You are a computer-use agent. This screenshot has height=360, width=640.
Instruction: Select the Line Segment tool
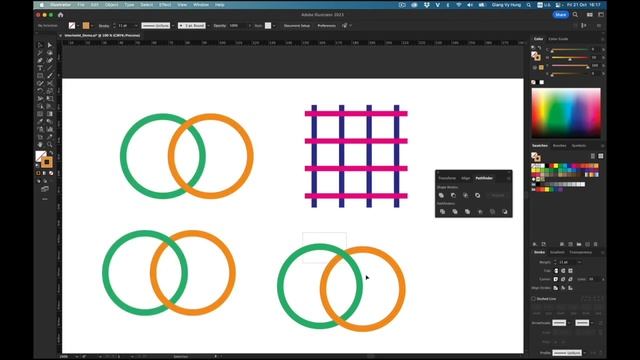point(49,68)
